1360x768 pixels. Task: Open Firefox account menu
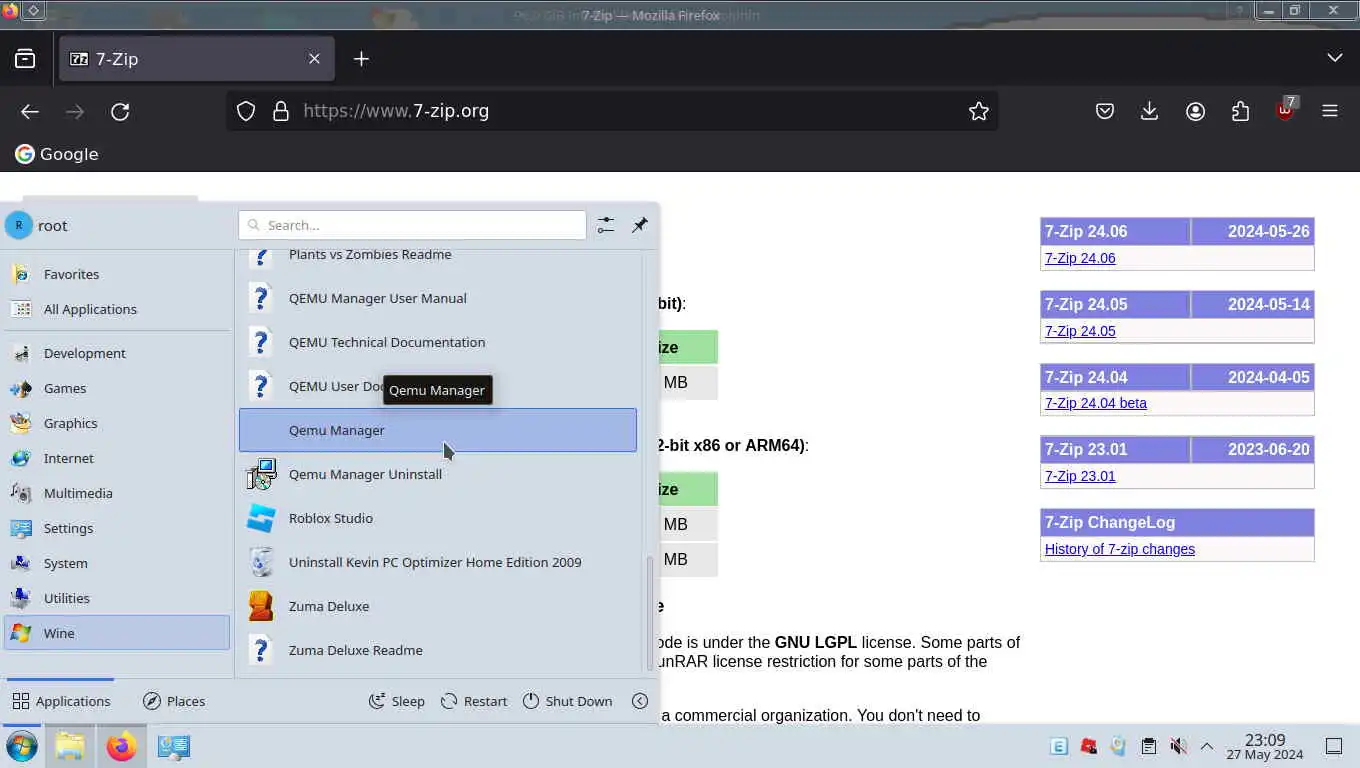(1195, 111)
